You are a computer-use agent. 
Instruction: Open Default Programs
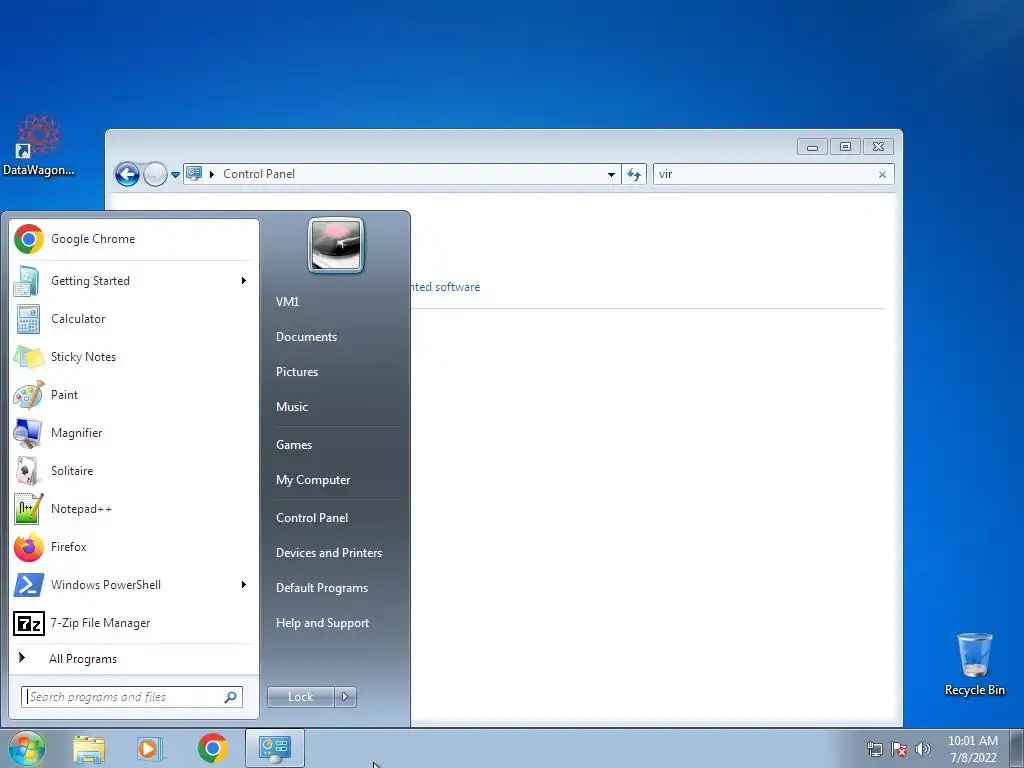point(321,588)
